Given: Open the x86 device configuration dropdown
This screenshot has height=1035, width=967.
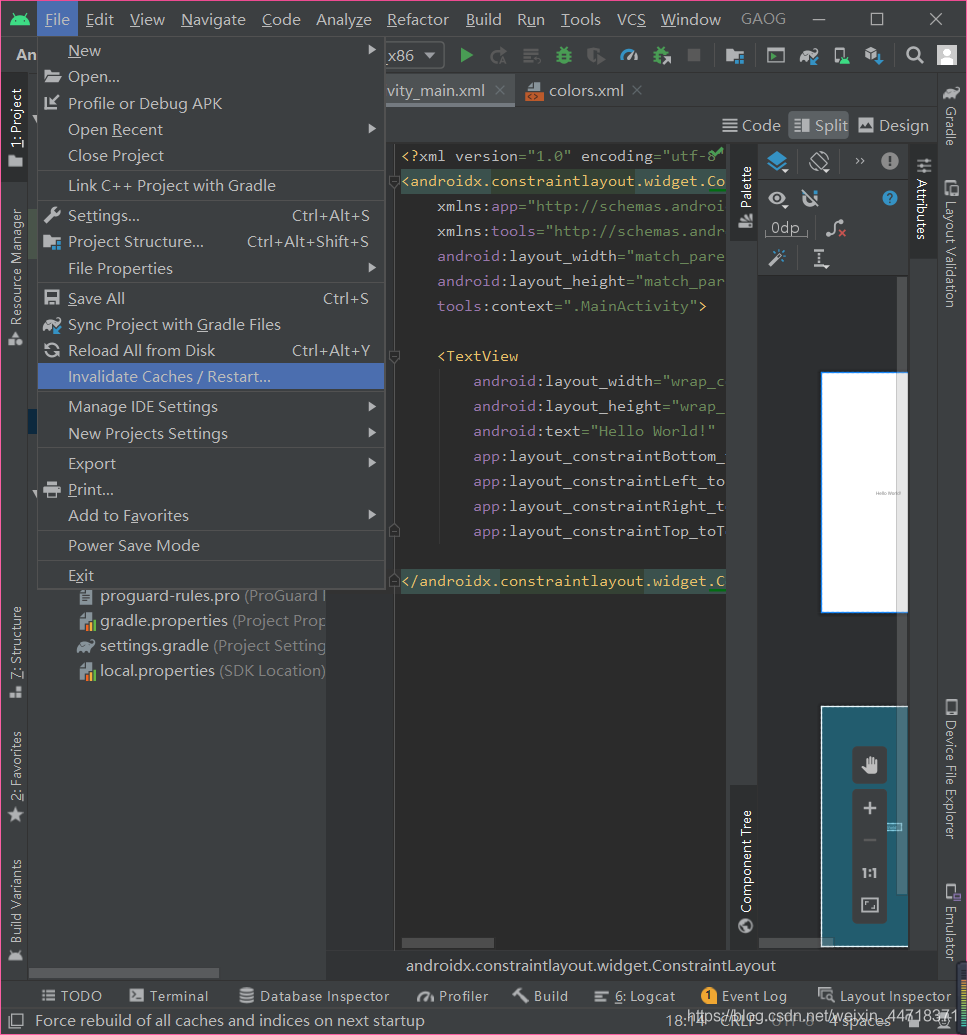Looking at the screenshot, I should tap(412, 55).
